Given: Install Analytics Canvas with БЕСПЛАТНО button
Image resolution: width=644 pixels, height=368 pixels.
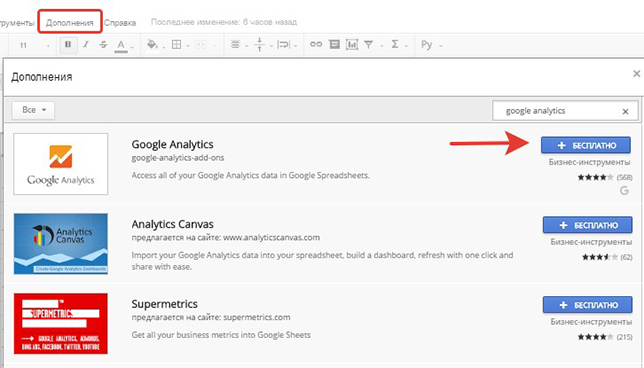Looking at the screenshot, I should tap(587, 225).
